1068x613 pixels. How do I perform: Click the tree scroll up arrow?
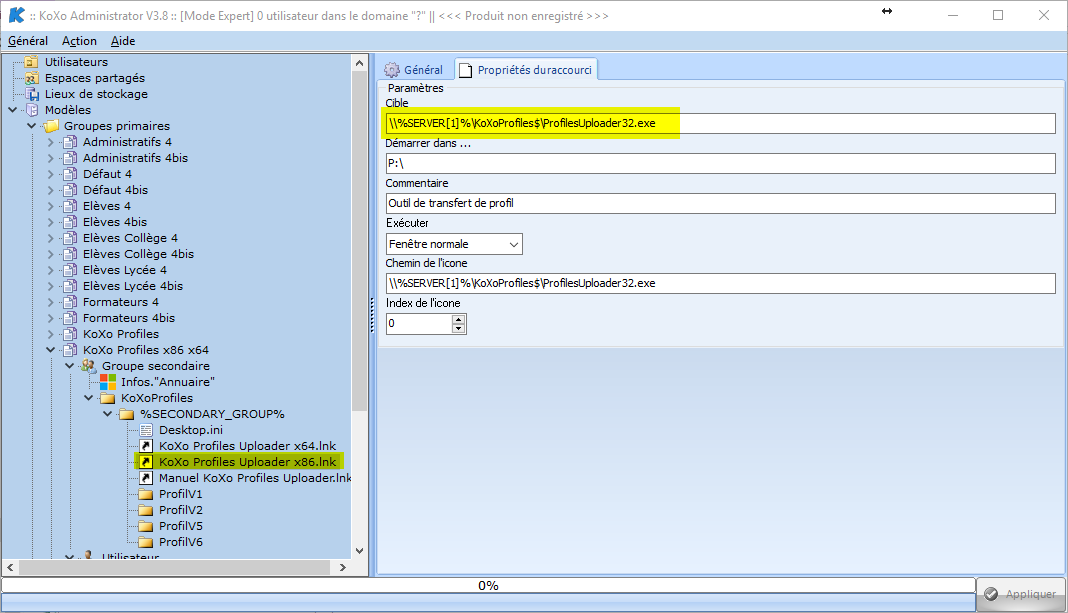pos(360,63)
